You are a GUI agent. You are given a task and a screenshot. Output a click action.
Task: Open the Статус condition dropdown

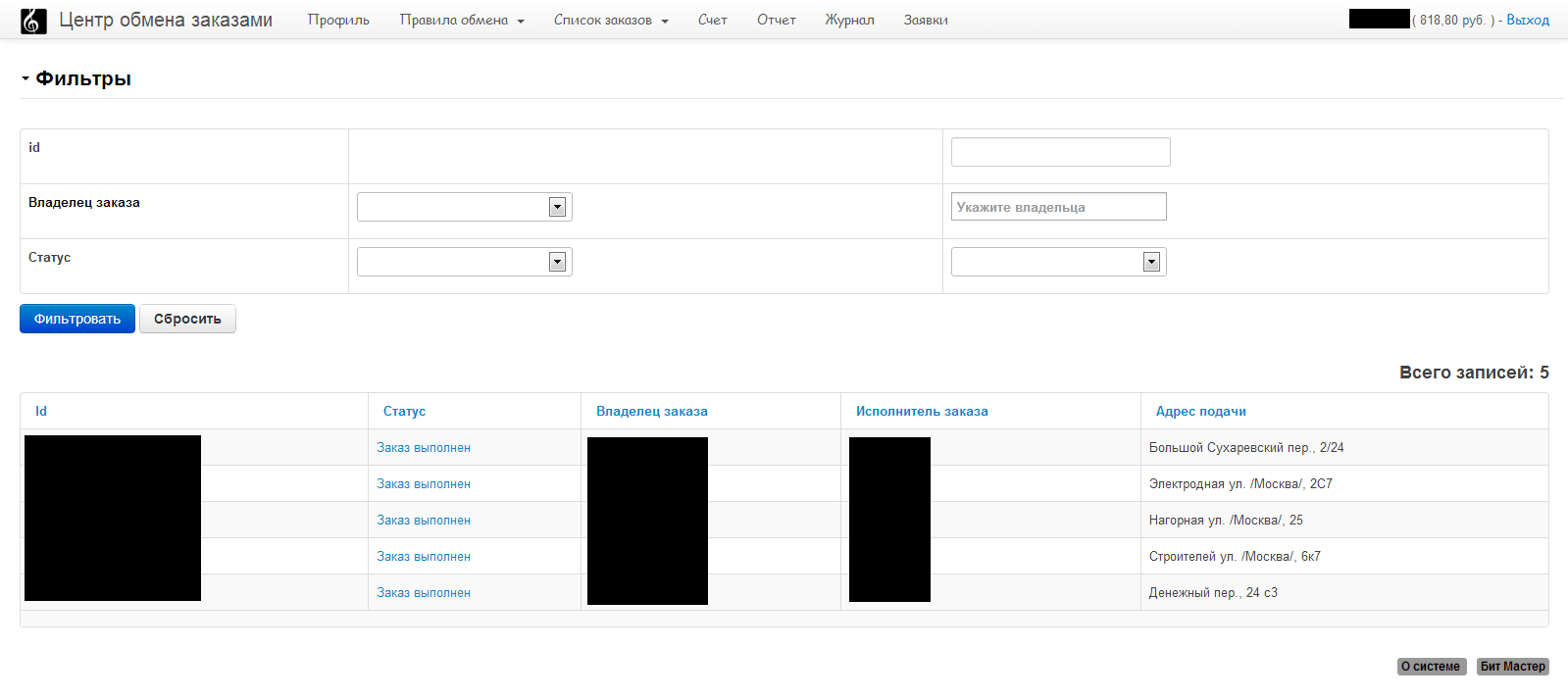464,262
